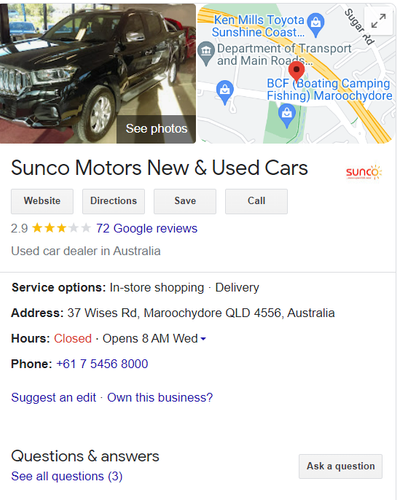397x500 pixels.
Task: Click the star rating icons
Action: coord(61,228)
